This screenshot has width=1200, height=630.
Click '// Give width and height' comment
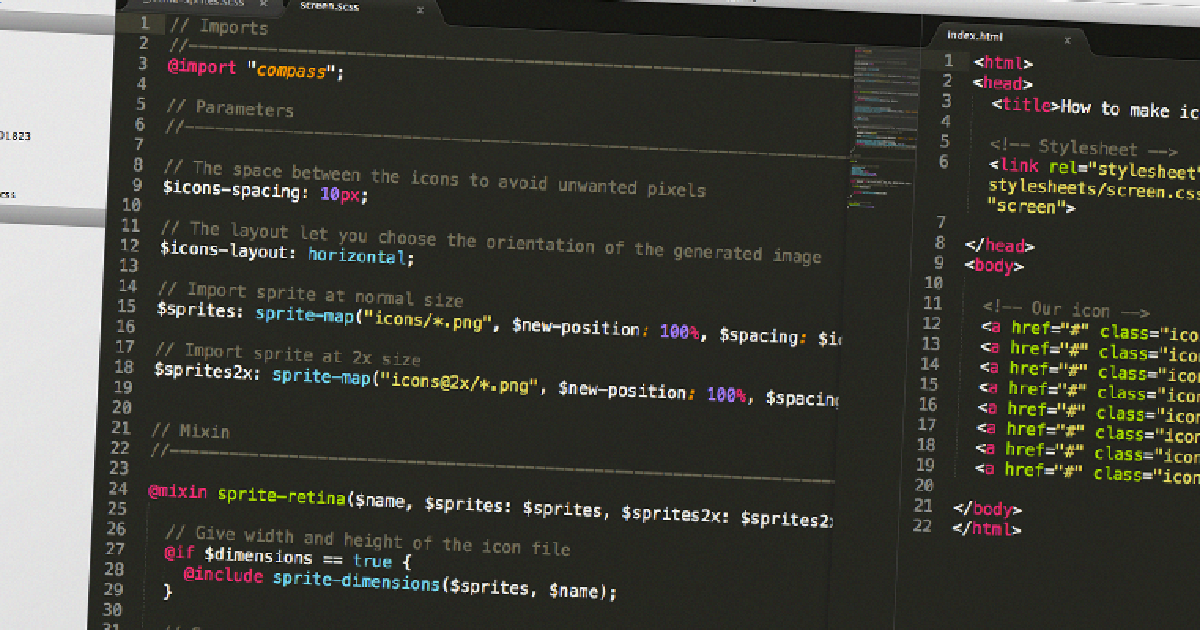pyautogui.click(x=367, y=541)
